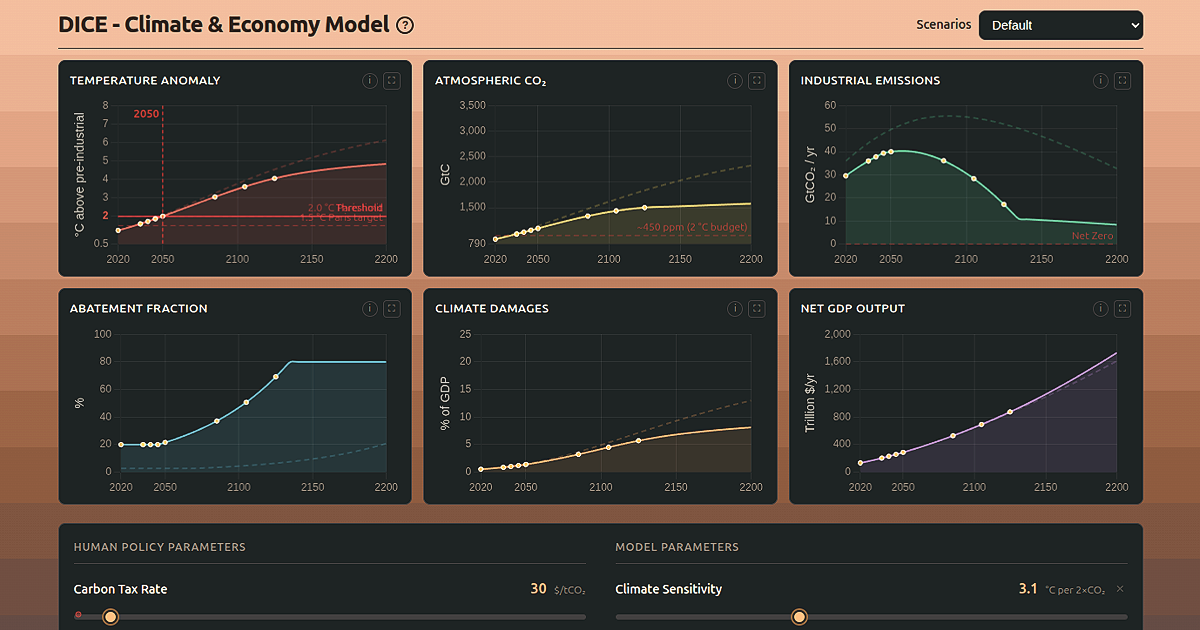
Task: Click the '2.0 °C Threshold' label
Action: pos(345,208)
